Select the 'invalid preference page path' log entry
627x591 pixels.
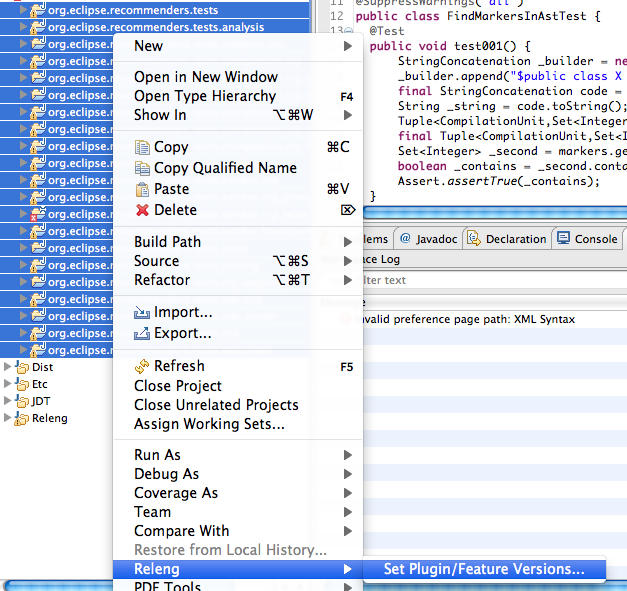click(x=494, y=319)
